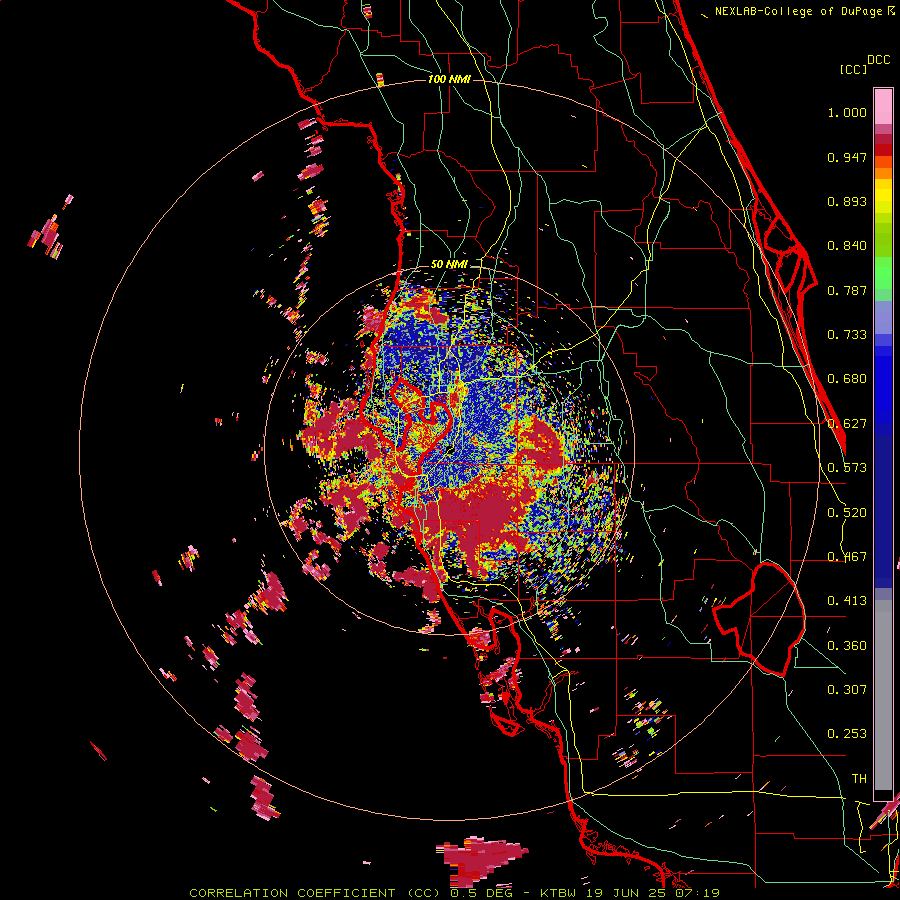Pick the light pink top segment of the color bar
Image resolution: width=900 pixels, height=900 pixels.
(883, 107)
